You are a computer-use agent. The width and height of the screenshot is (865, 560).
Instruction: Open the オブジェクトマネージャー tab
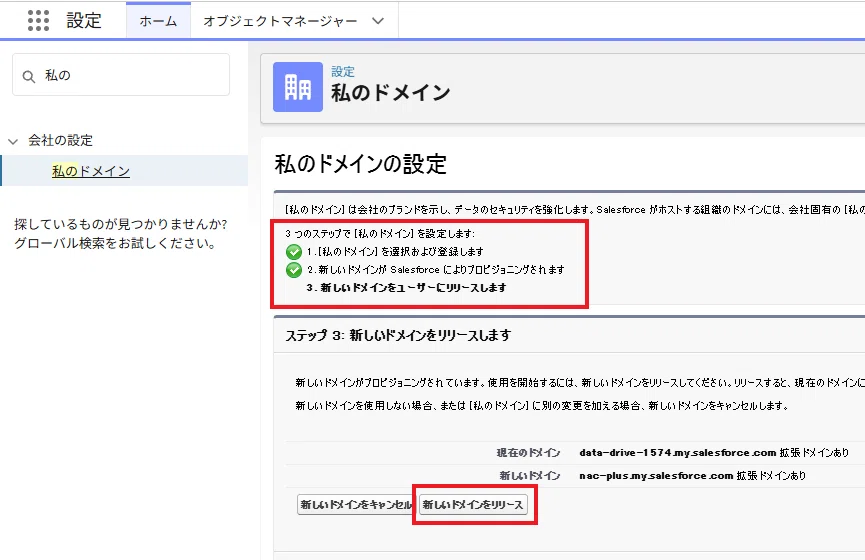coord(280,21)
